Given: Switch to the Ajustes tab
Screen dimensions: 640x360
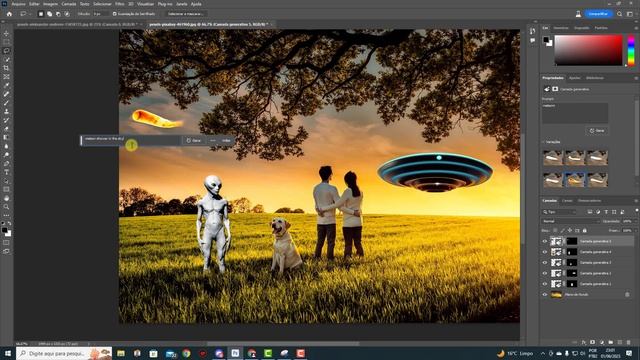Looking at the screenshot, I should tap(575, 78).
